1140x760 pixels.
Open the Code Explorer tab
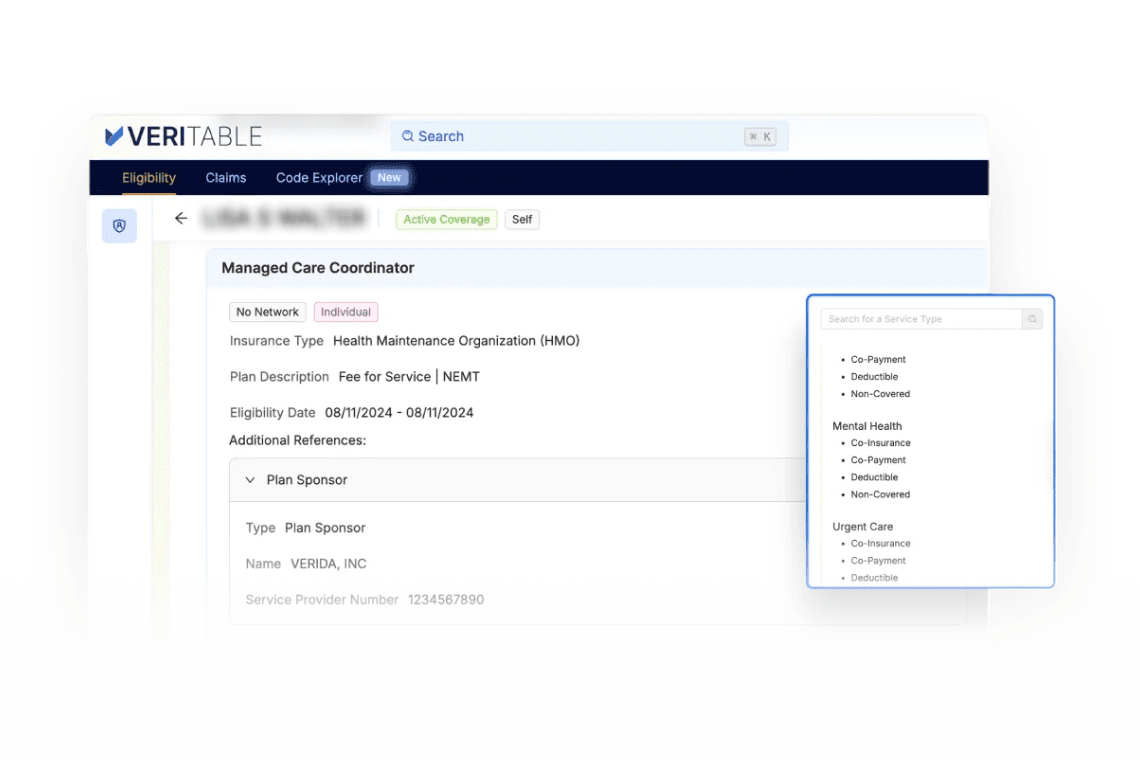pos(319,177)
